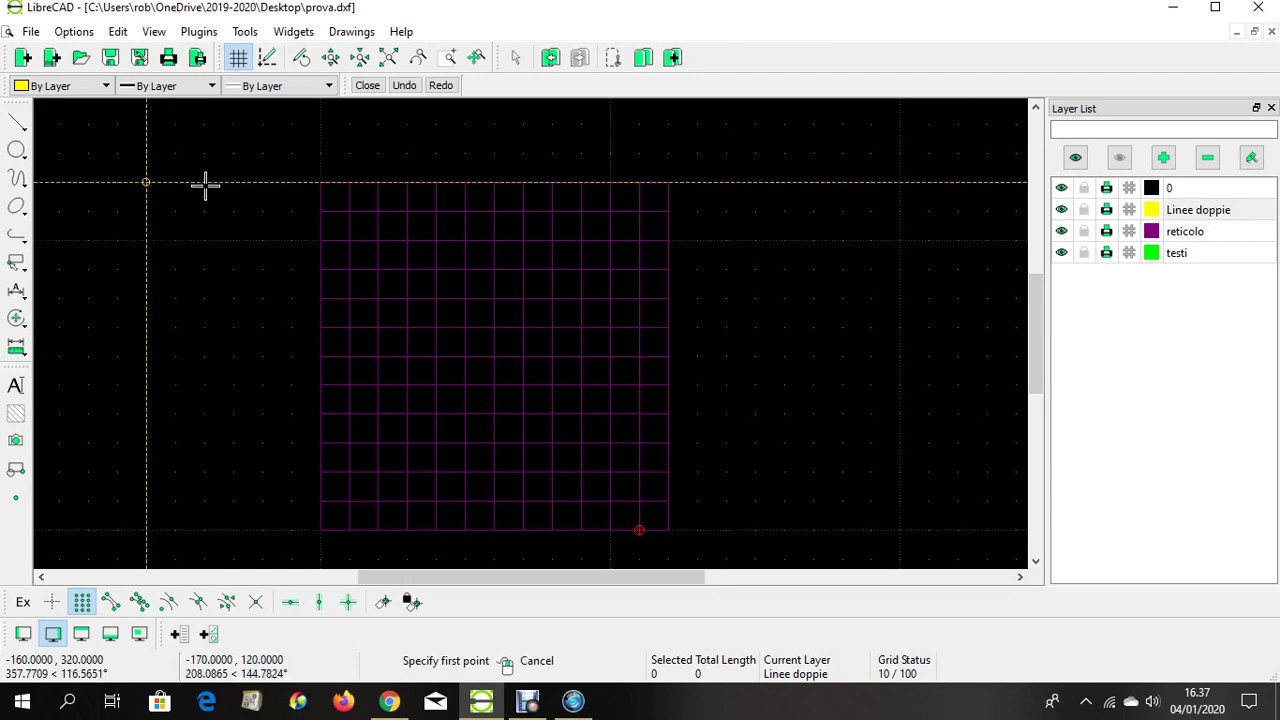The image size is (1280, 720).
Task: Select the text tool (A) in left toolbar
Action: 16,385
